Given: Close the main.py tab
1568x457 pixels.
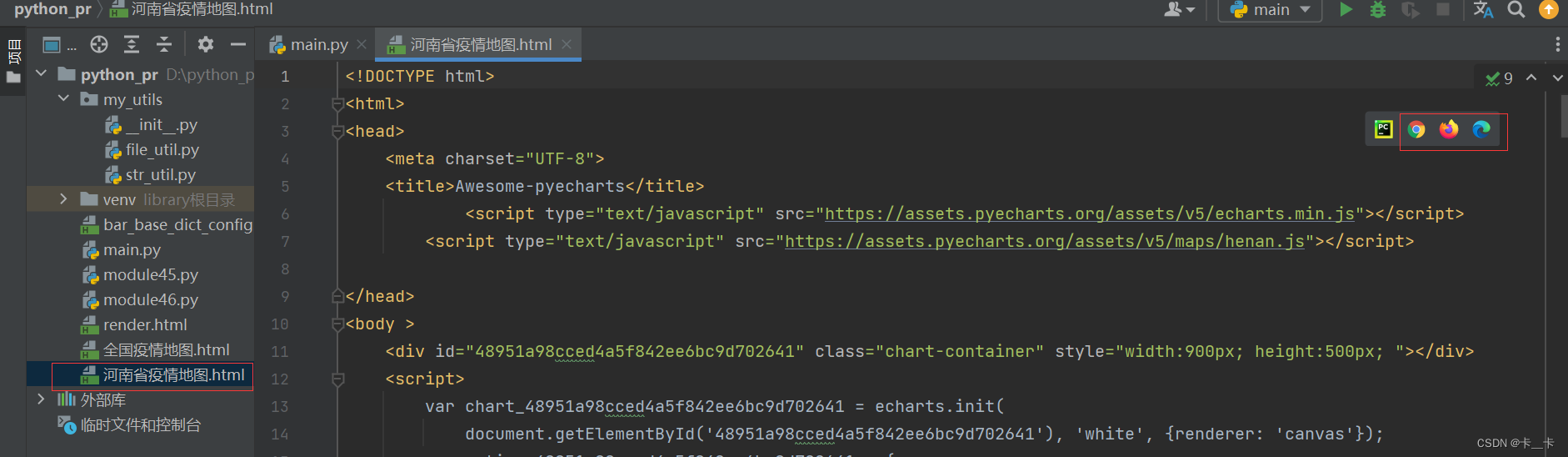Looking at the screenshot, I should coord(362,44).
